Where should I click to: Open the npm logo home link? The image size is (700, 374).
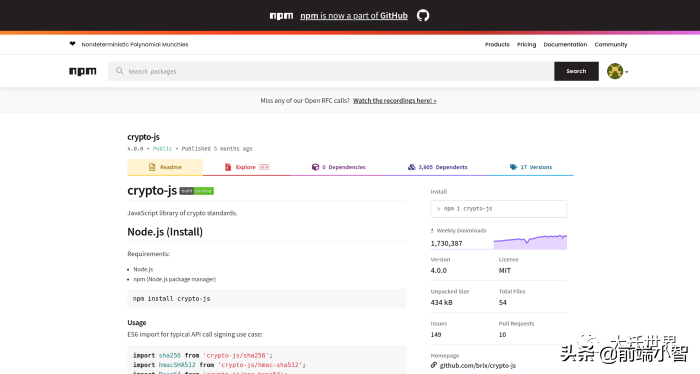click(x=83, y=71)
